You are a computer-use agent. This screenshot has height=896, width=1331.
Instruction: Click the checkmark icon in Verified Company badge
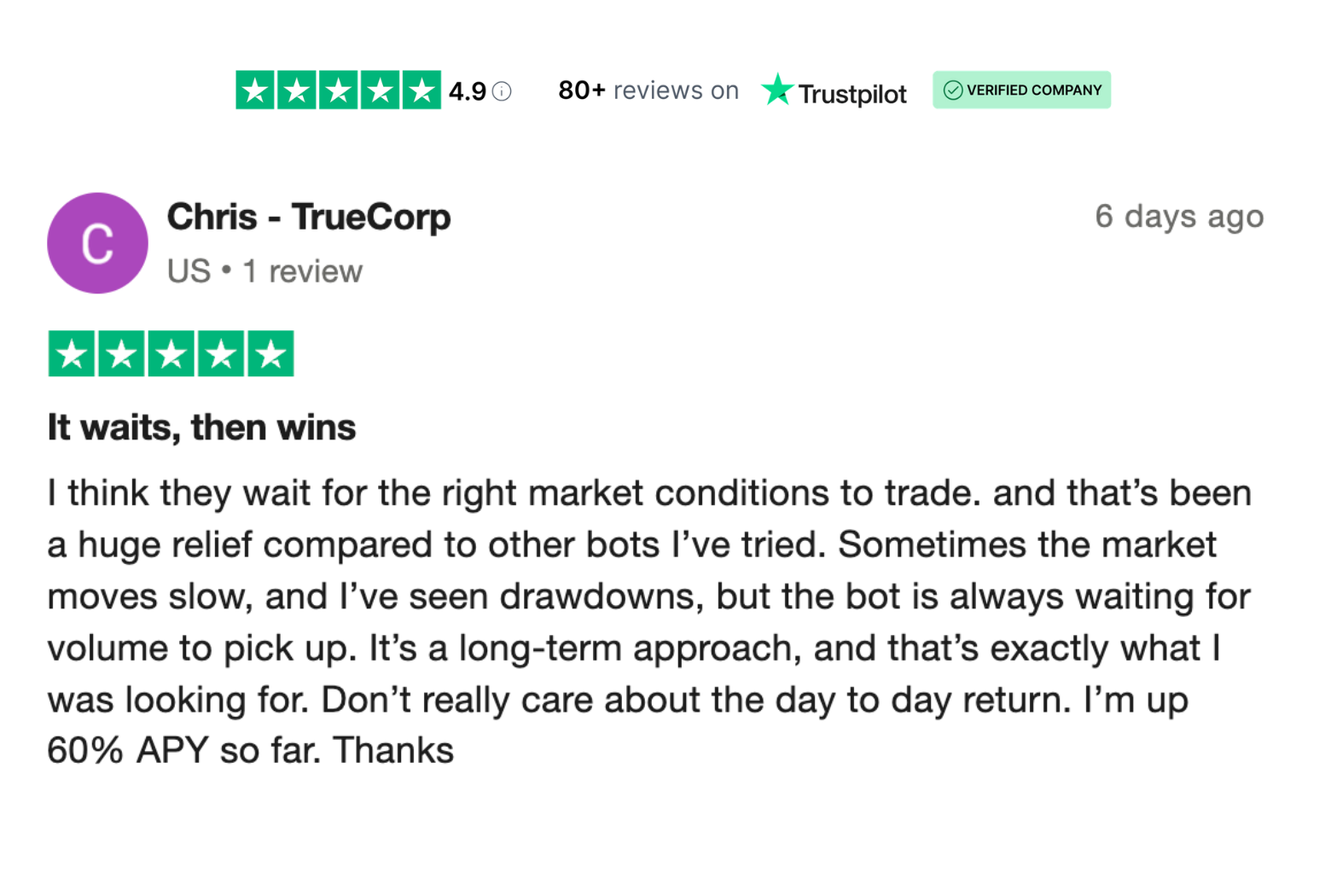pos(953,90)
